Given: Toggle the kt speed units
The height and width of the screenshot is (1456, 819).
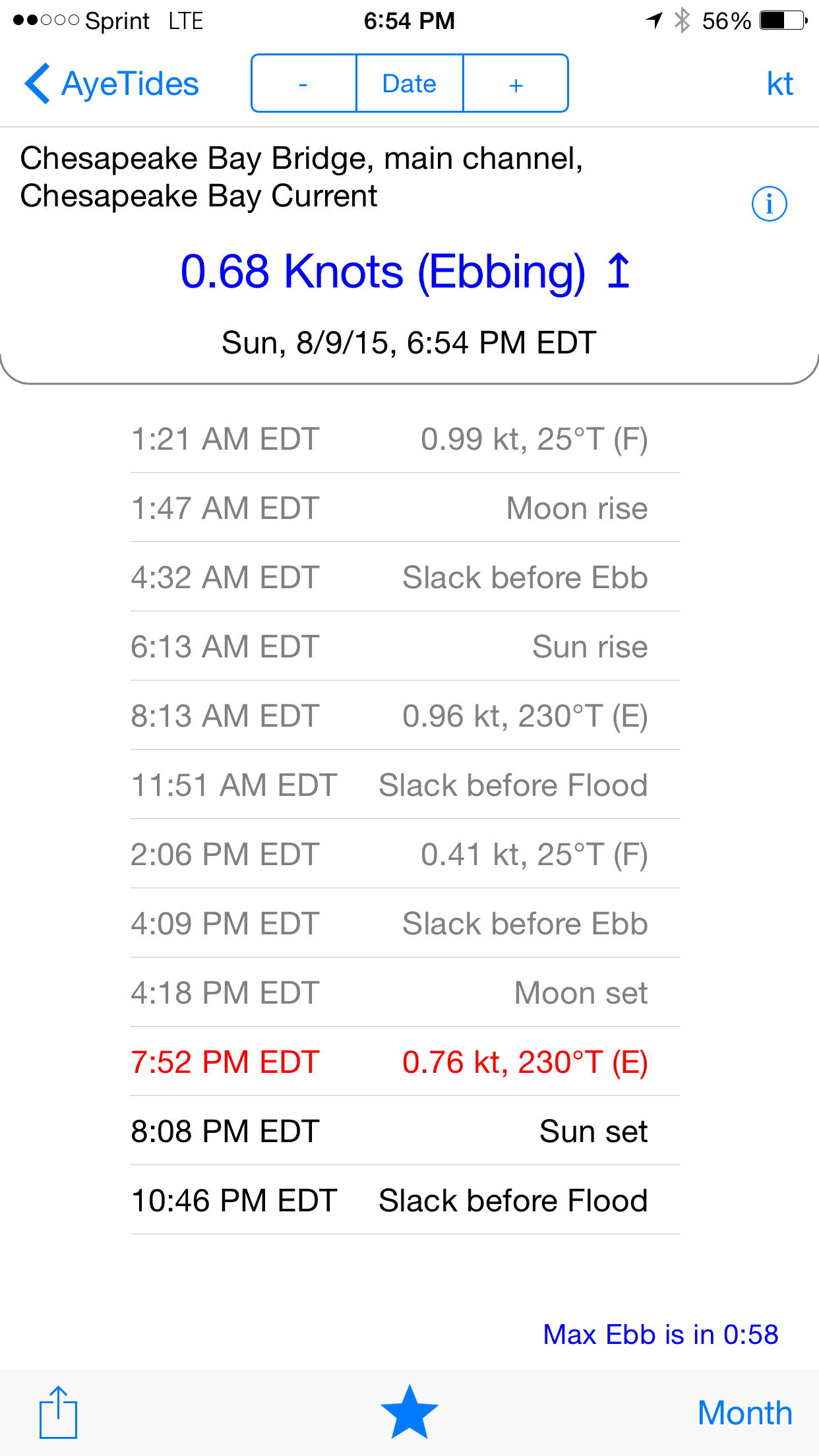Looking at the screenshot, I should tap(779, 84).
